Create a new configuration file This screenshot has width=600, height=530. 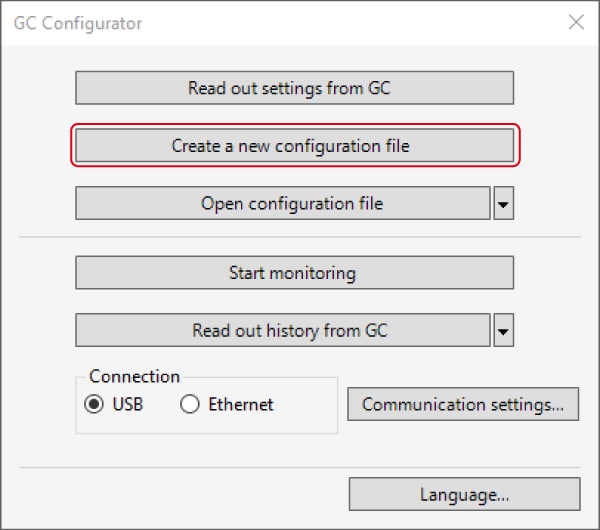294,145
